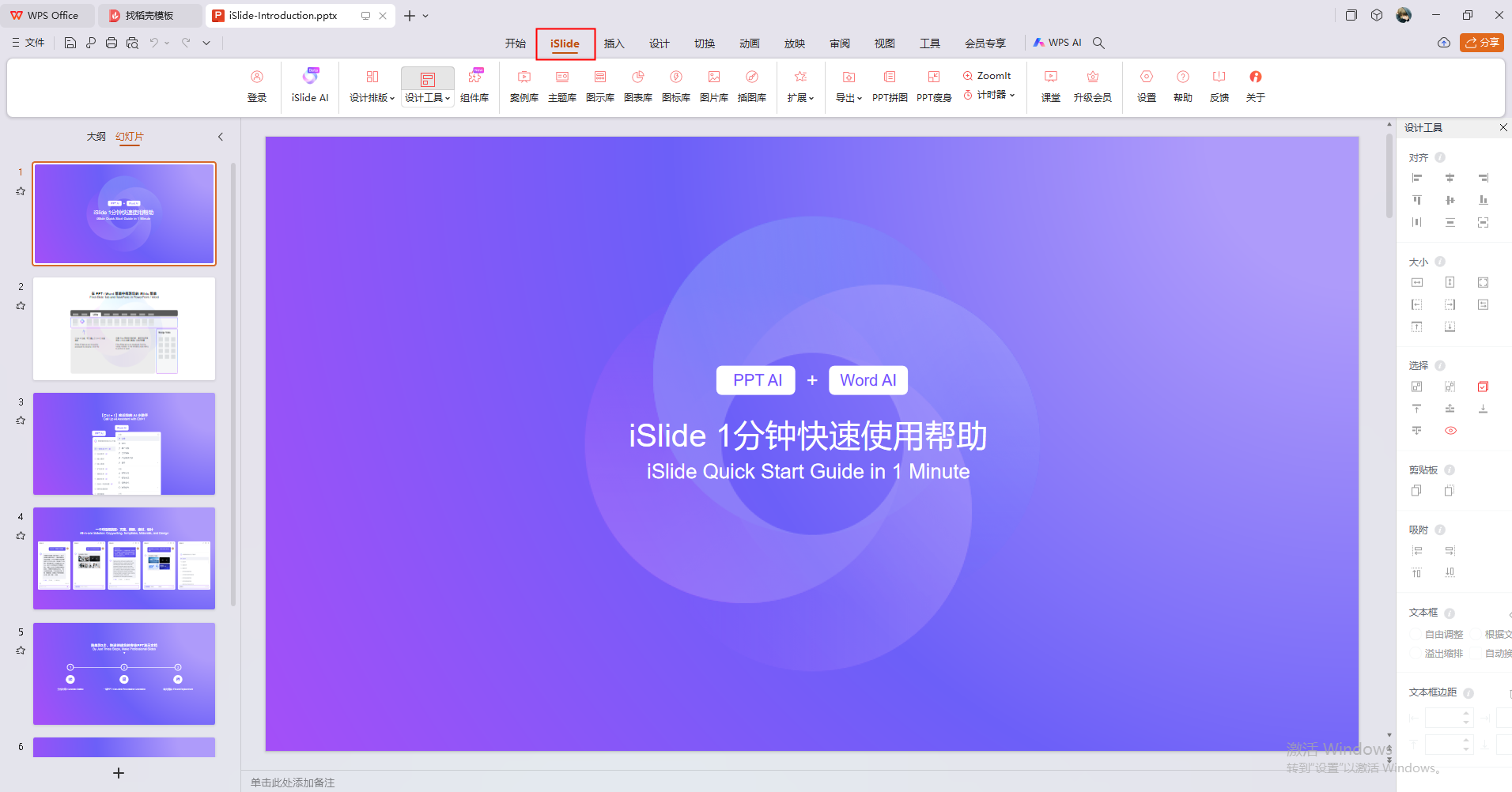This screenshot has width=1512, height=792.
Task: Collapse the slide panel with the chevron
Action: [221, 137]
